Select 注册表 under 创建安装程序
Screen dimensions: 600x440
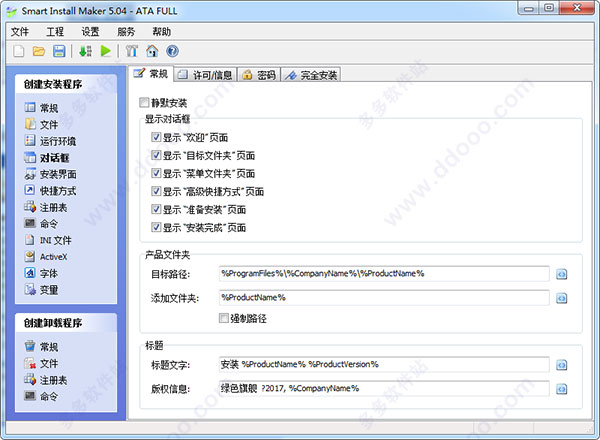pyautogui.click(x=46, y=207)
